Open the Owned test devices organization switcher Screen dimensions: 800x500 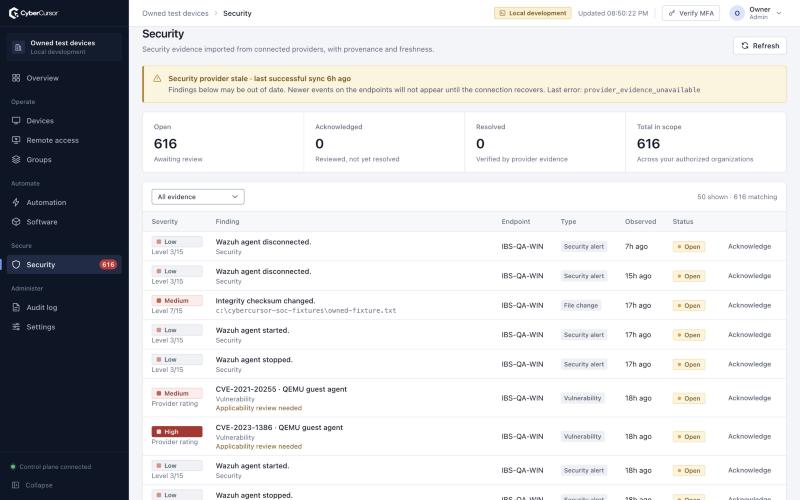click(64, 47)
